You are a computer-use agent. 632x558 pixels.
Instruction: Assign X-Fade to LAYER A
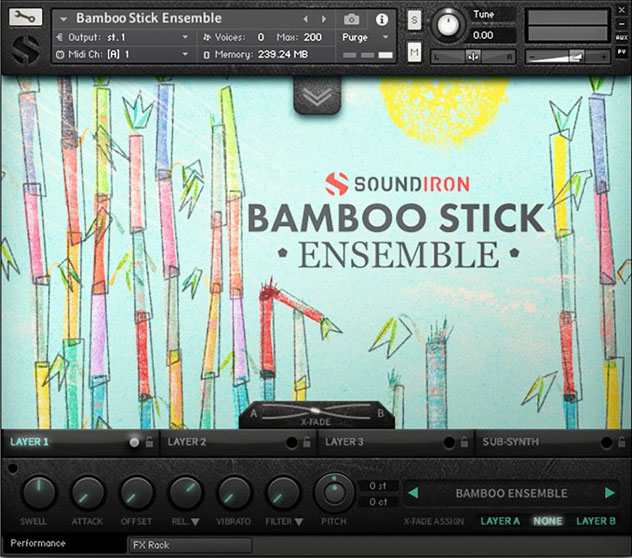(x=500, y=521)
